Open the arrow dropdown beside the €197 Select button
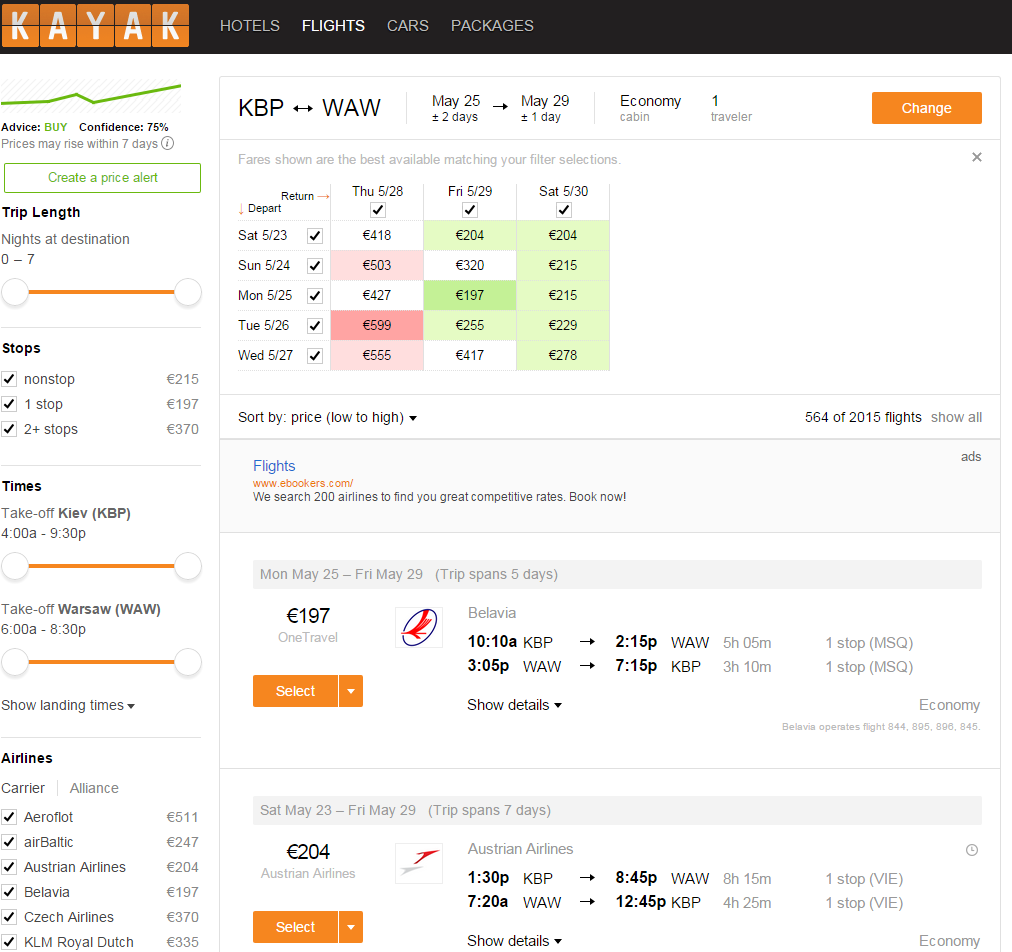The image size is (1012, 952). 351,691
